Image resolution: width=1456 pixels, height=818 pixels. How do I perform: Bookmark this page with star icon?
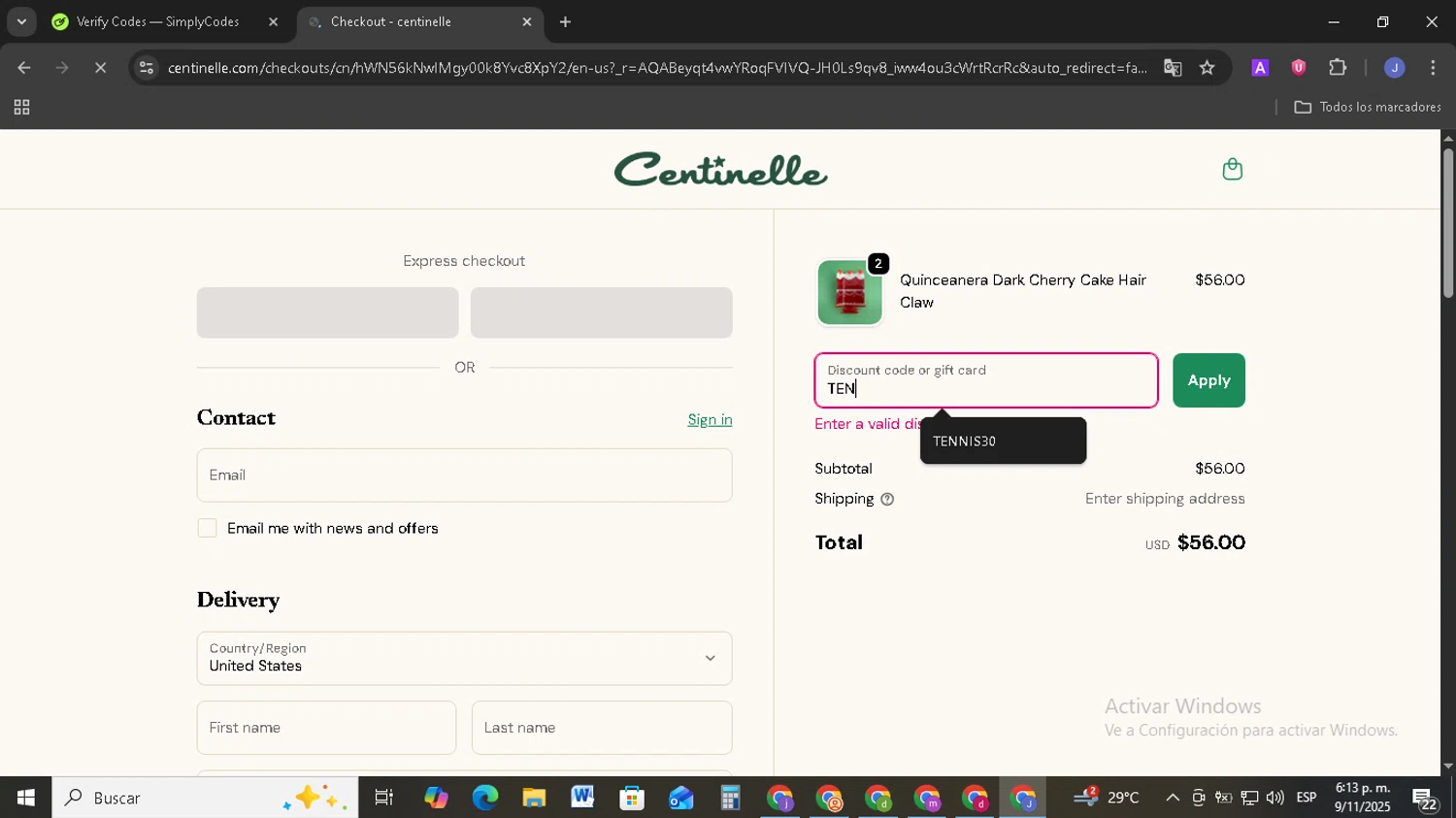coord(1207,68)
